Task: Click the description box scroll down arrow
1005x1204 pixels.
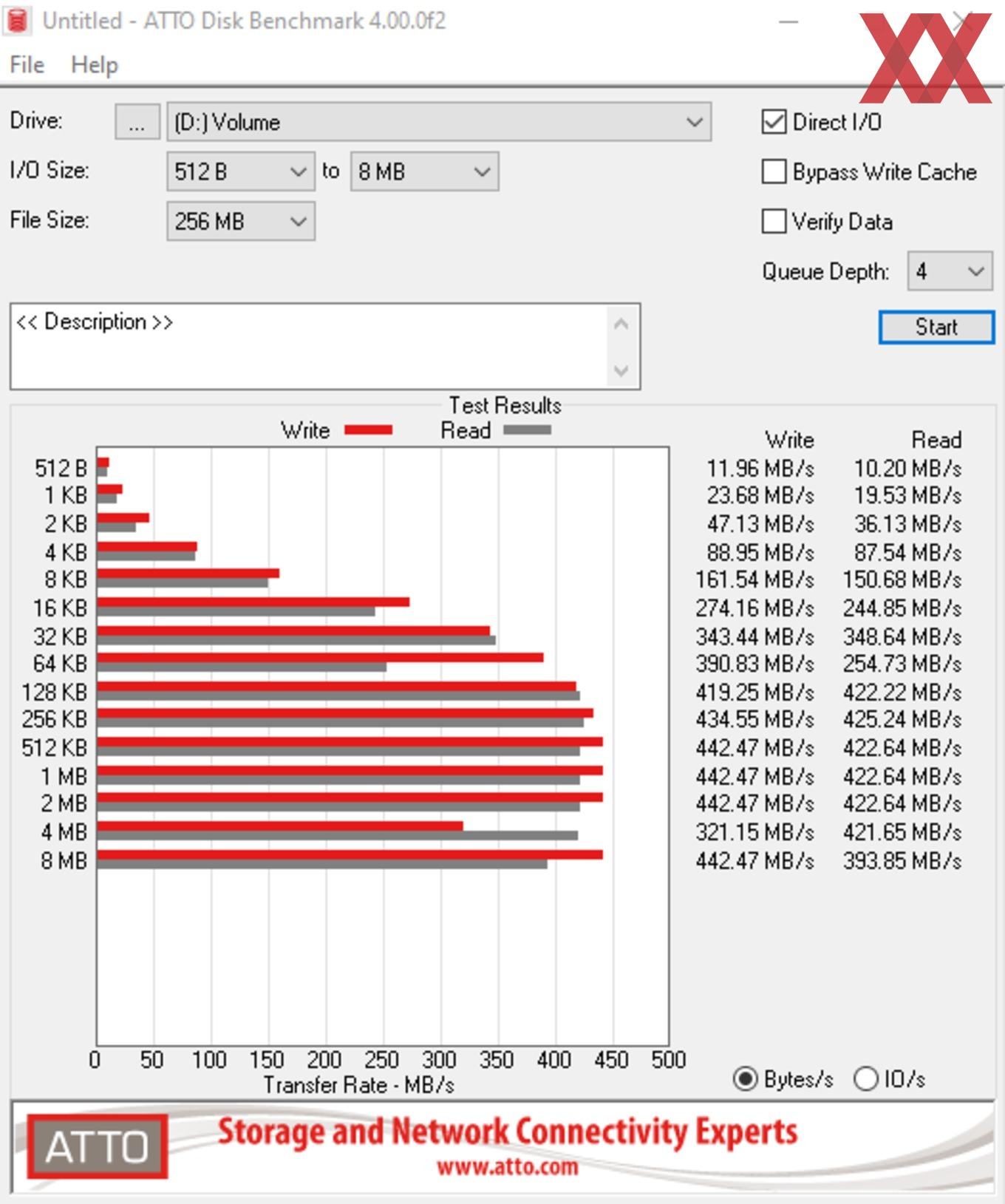Action: point(621,370)
